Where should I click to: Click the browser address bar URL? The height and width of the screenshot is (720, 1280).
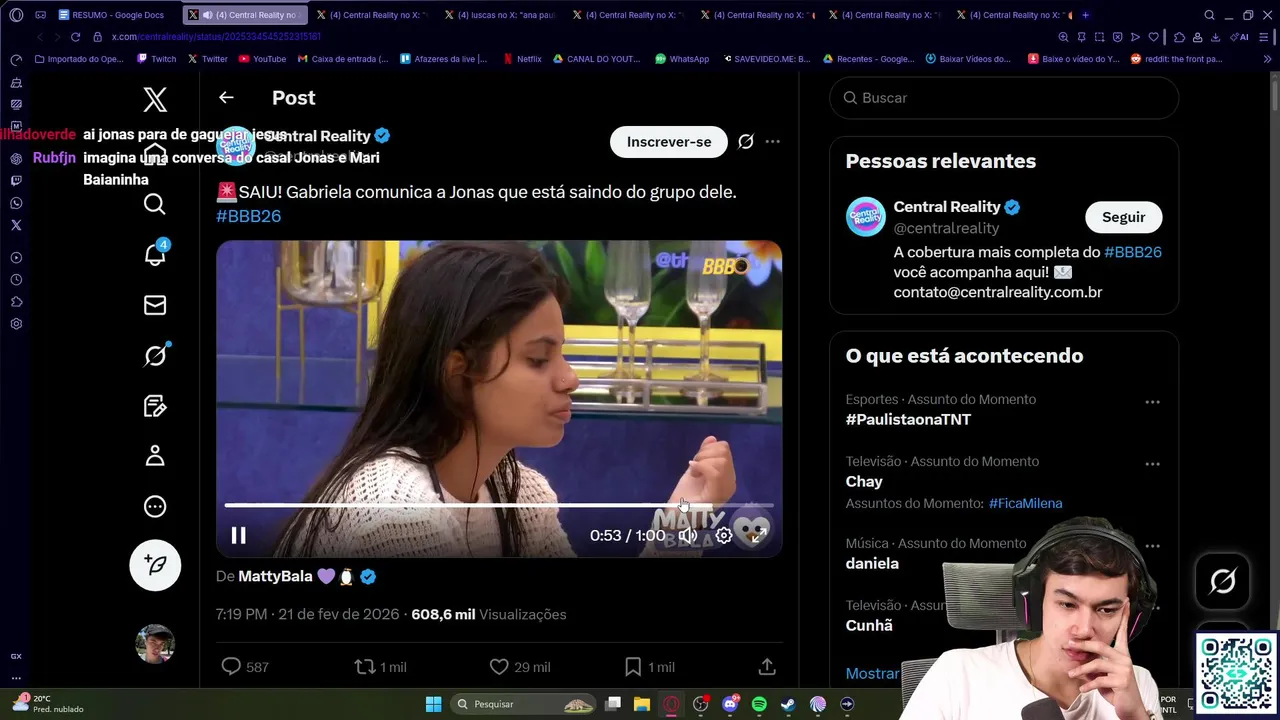click(216, 37)
